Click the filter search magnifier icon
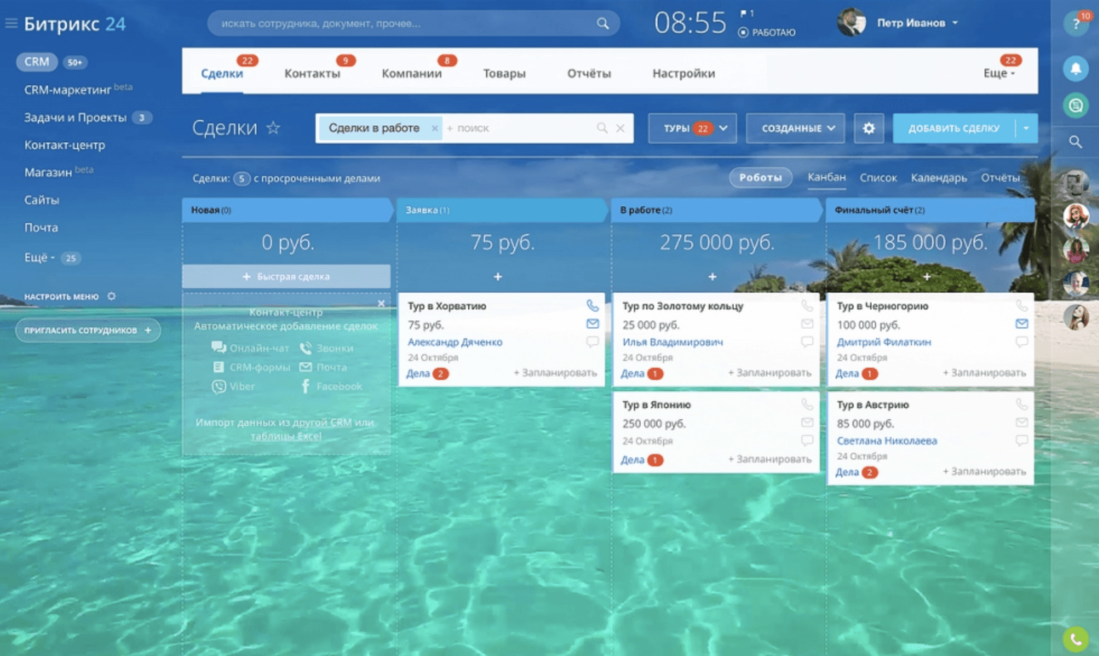The height and width of the screenshot is (656, 1099). (x=601, y=128)
